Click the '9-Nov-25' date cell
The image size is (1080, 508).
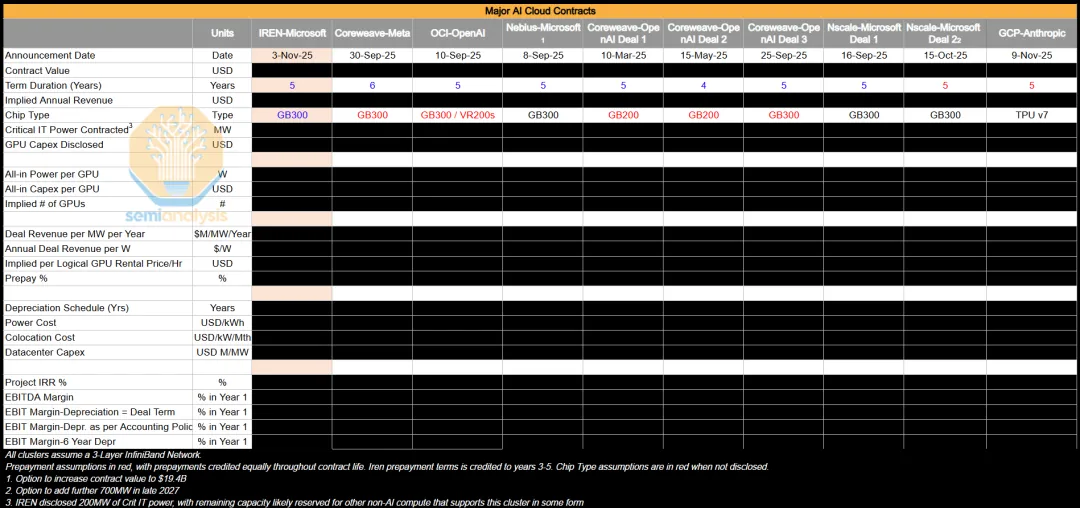tap(1032, 56)
